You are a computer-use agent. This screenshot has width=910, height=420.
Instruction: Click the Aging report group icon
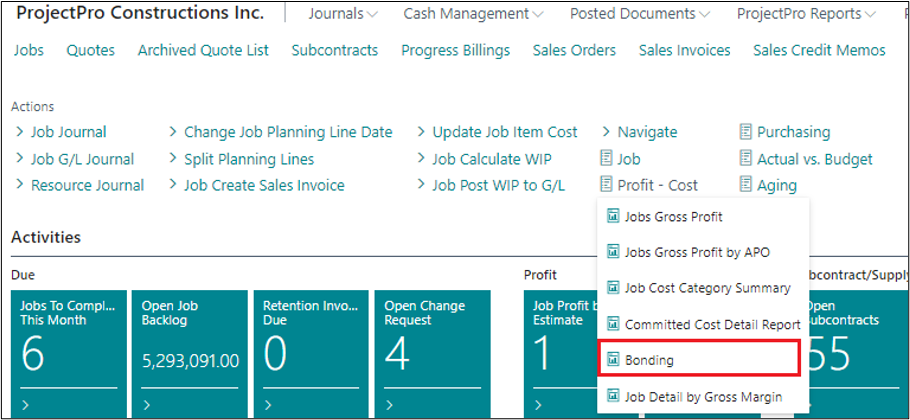[x=745, y=185]
